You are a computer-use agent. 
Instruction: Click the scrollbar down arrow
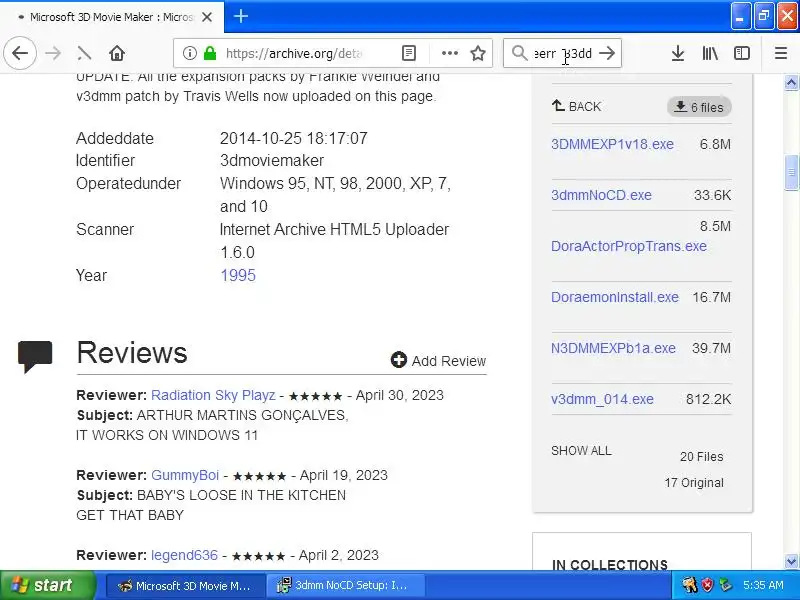pos(791,561)
